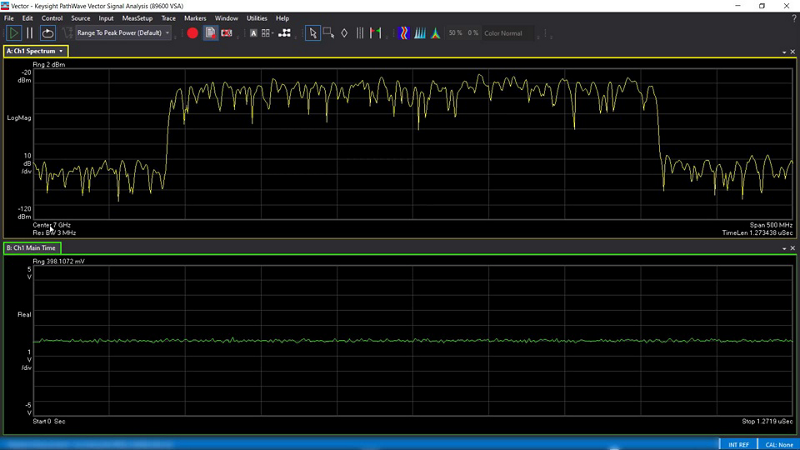
Task: Toggle the band power vertical bars marker tool
Action: 360,33
